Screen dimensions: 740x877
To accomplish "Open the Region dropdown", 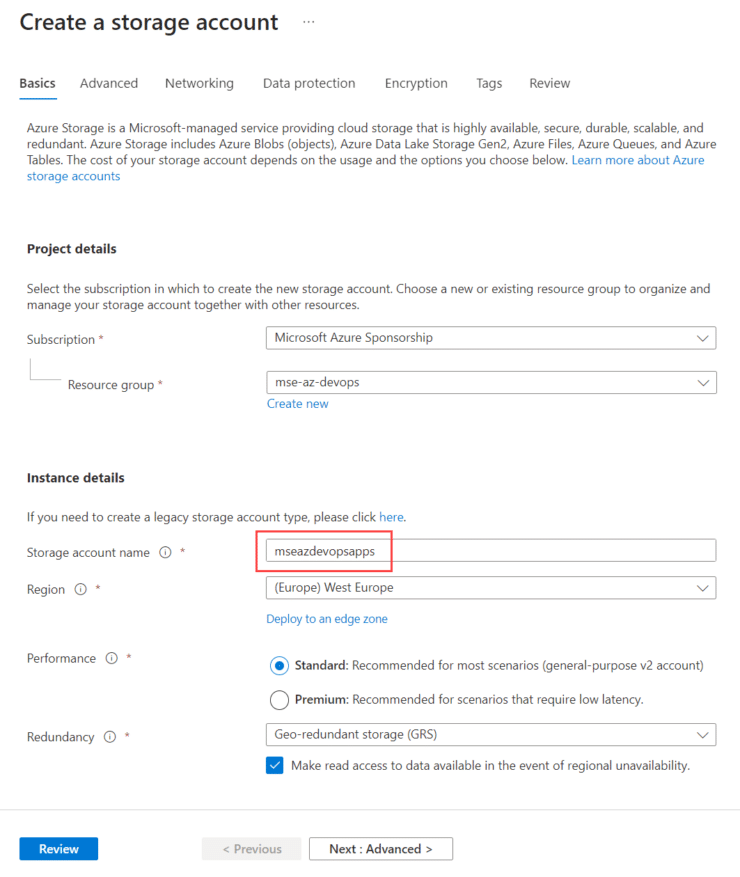I will (x=490, y=587).
